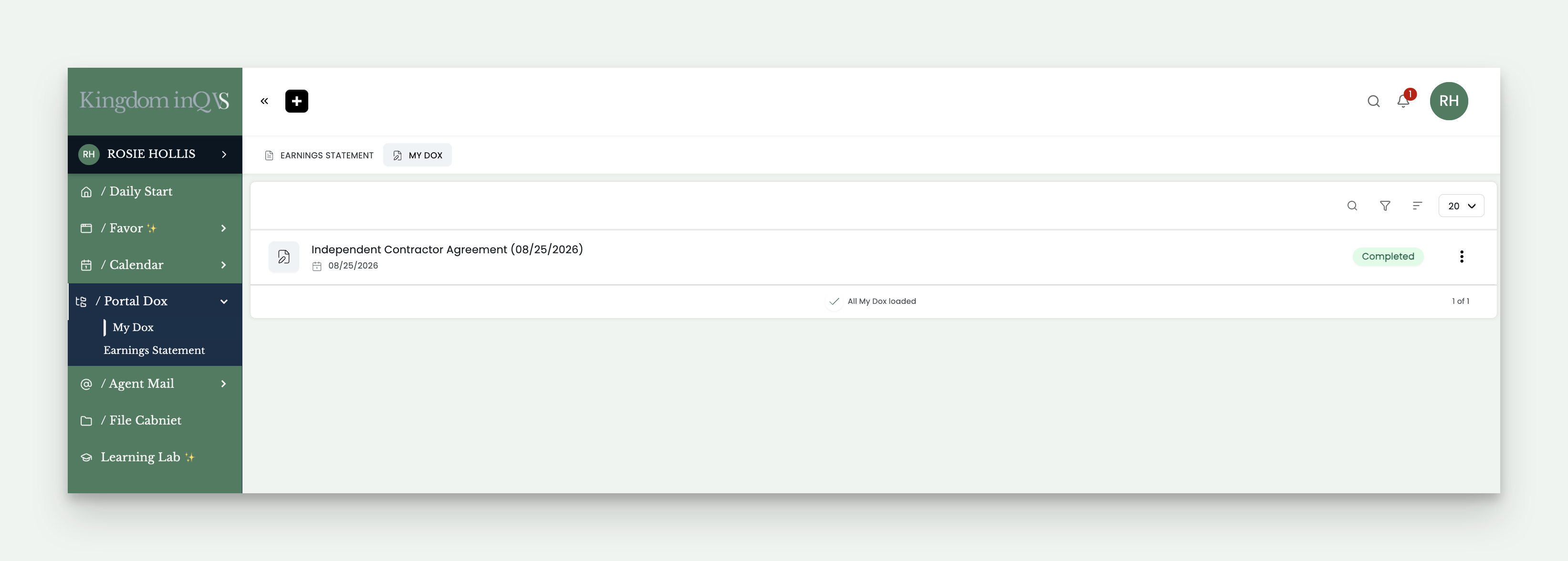Expand the Rosie Hollis profile chevron
Image resolution: width=1568 pixels, height=561 pixels.
point(224,155)
